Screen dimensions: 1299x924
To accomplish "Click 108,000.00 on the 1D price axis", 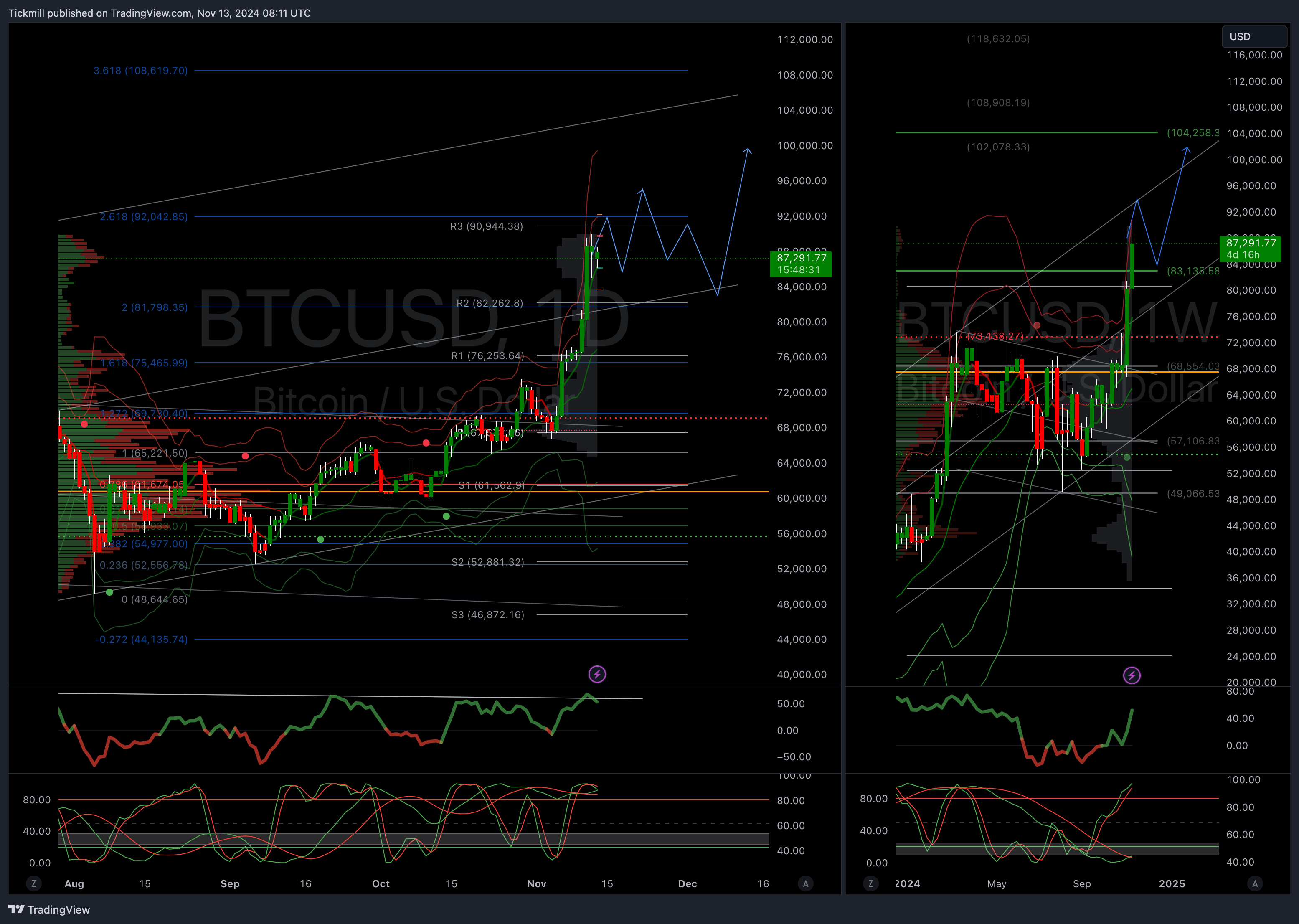I will [805, 75].
